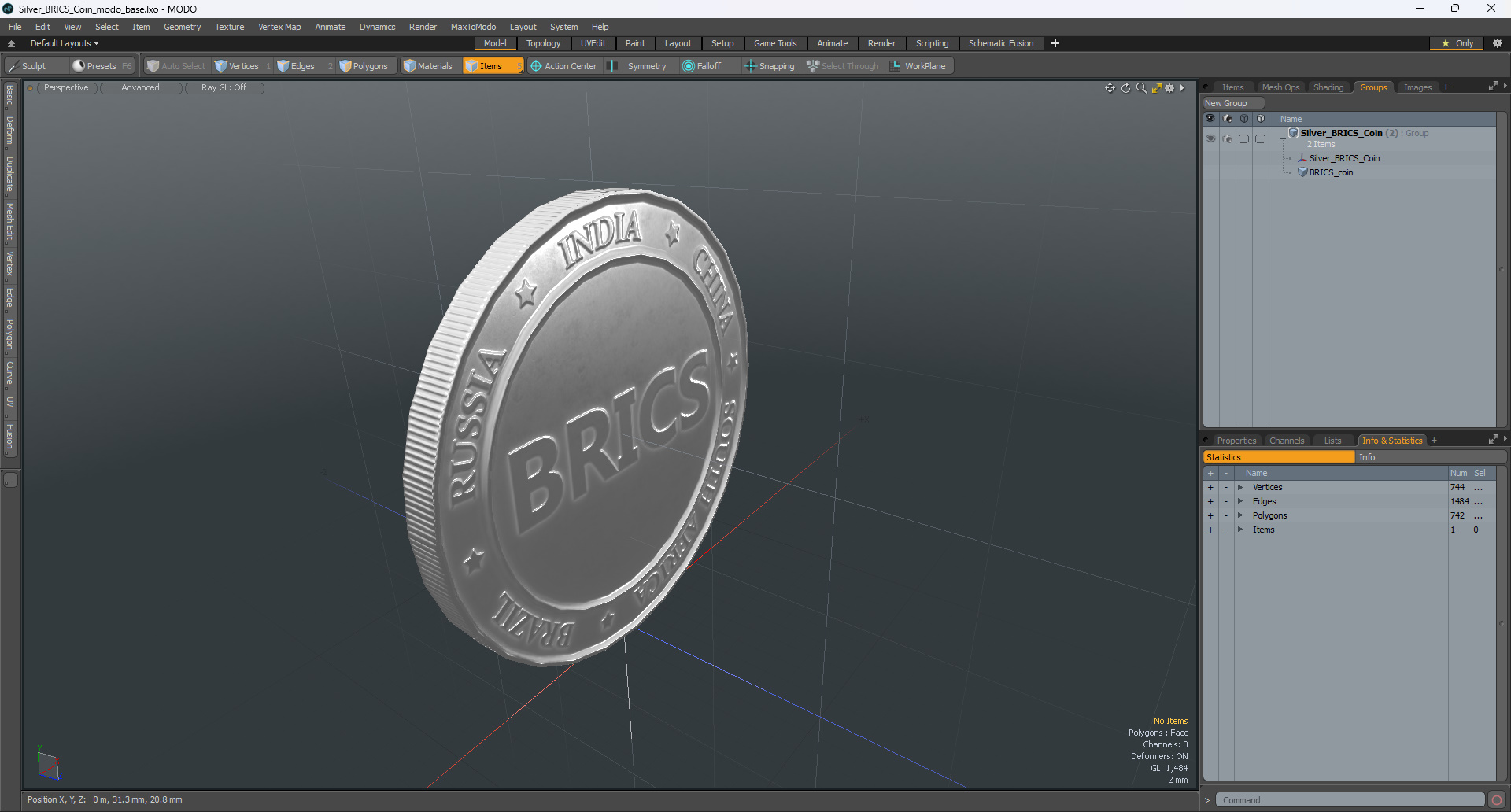
Task: Switch to the UVEdit layout tab
Action: pos(593,43)
